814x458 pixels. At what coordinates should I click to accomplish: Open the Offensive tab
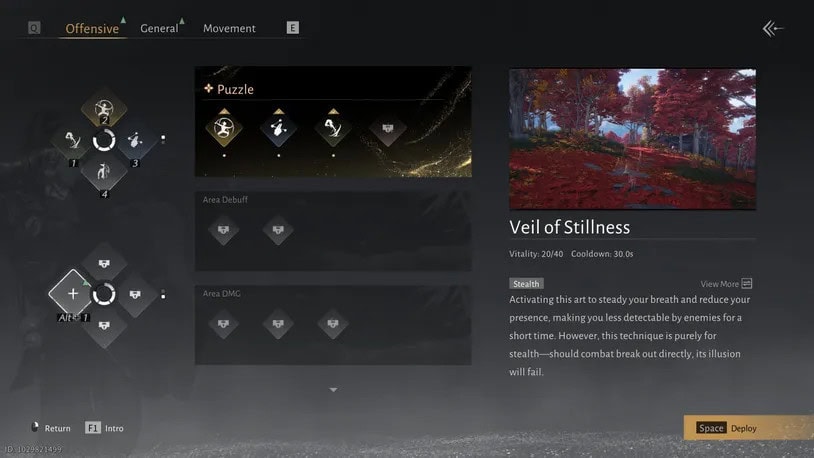coord(92,29)
